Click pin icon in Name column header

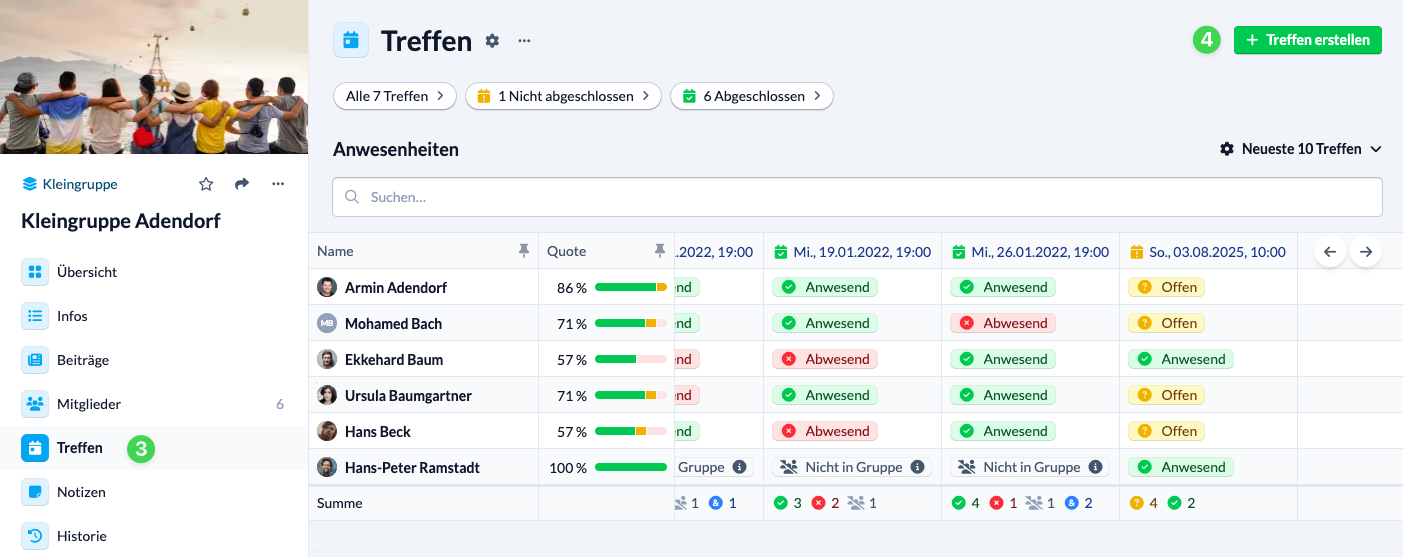524,251
